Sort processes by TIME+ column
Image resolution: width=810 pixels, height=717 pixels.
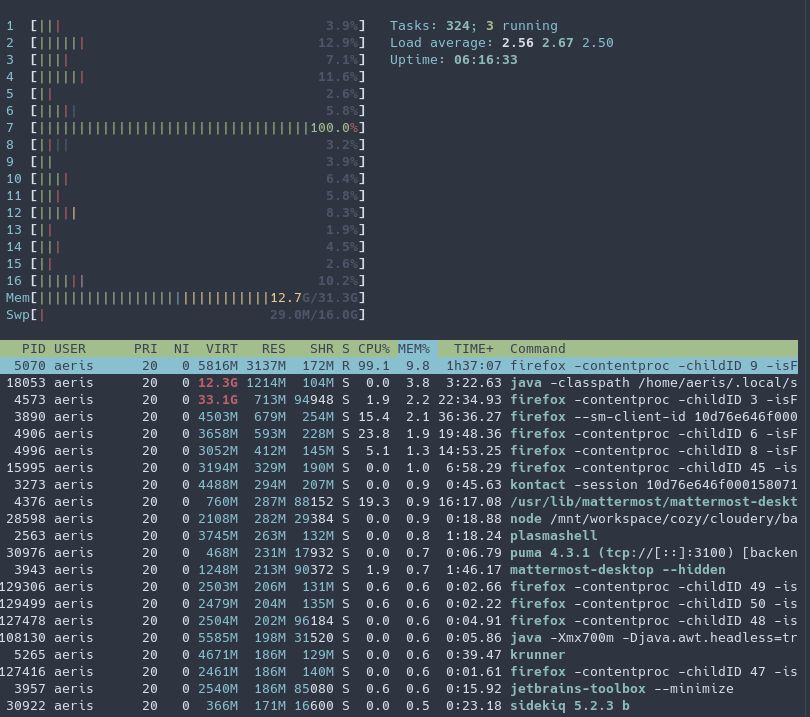click(474, 349)
